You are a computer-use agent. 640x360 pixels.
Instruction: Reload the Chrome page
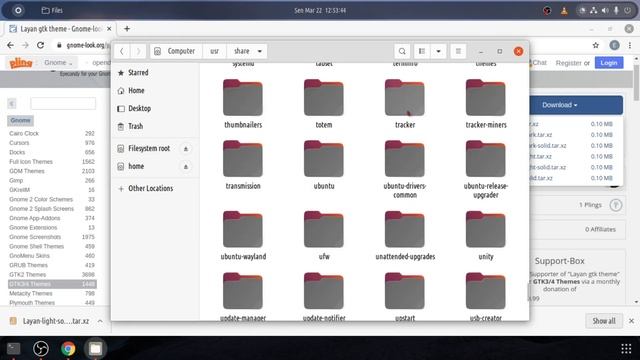coord(40,45)
